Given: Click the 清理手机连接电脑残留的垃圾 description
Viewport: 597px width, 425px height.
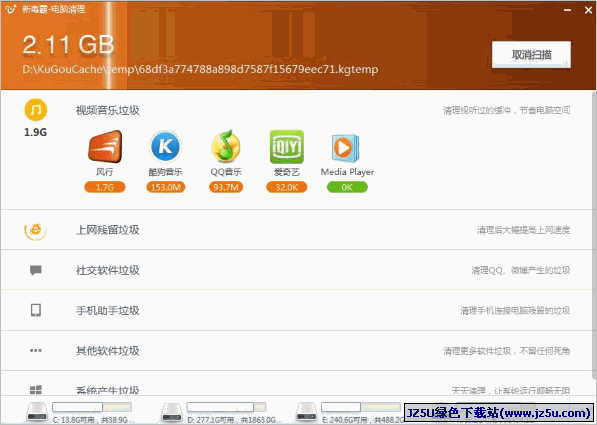Looking at the screenshot, I should pyautogui.click(x=515, y=310).
